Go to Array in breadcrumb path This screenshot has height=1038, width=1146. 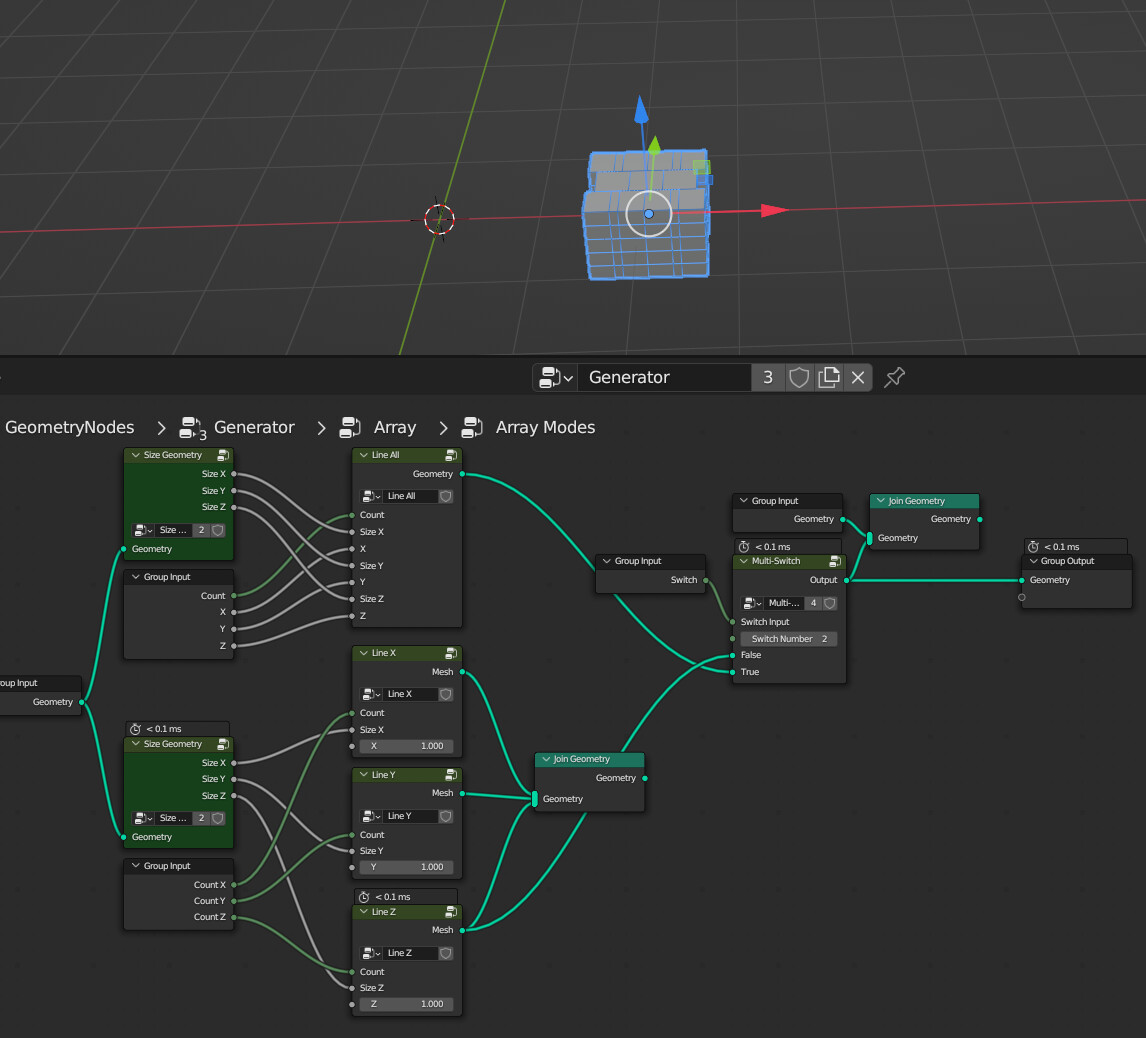pos(395,427)
